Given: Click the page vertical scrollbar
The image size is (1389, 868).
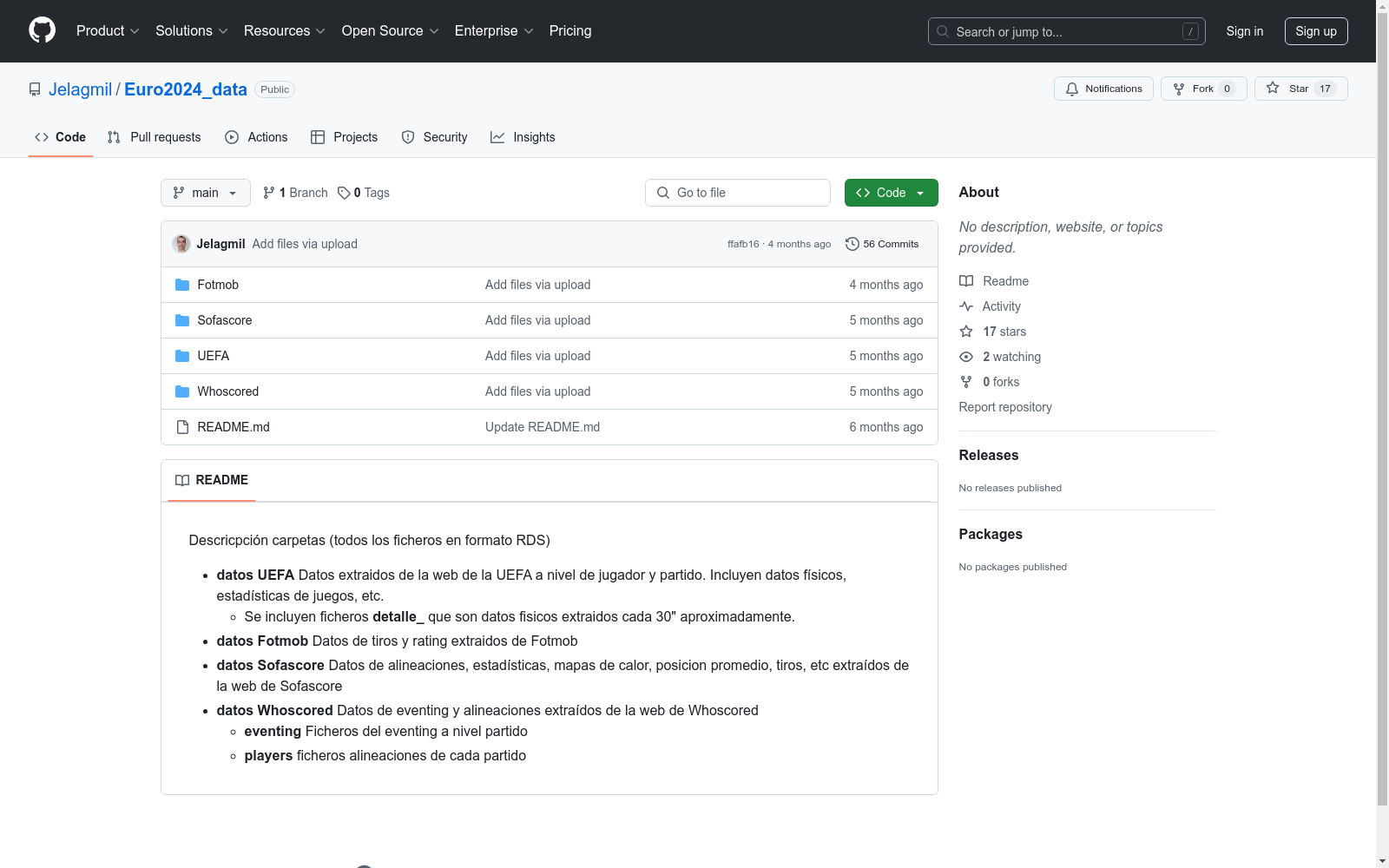Looking at the screenshot, I should click(1382, 434).
